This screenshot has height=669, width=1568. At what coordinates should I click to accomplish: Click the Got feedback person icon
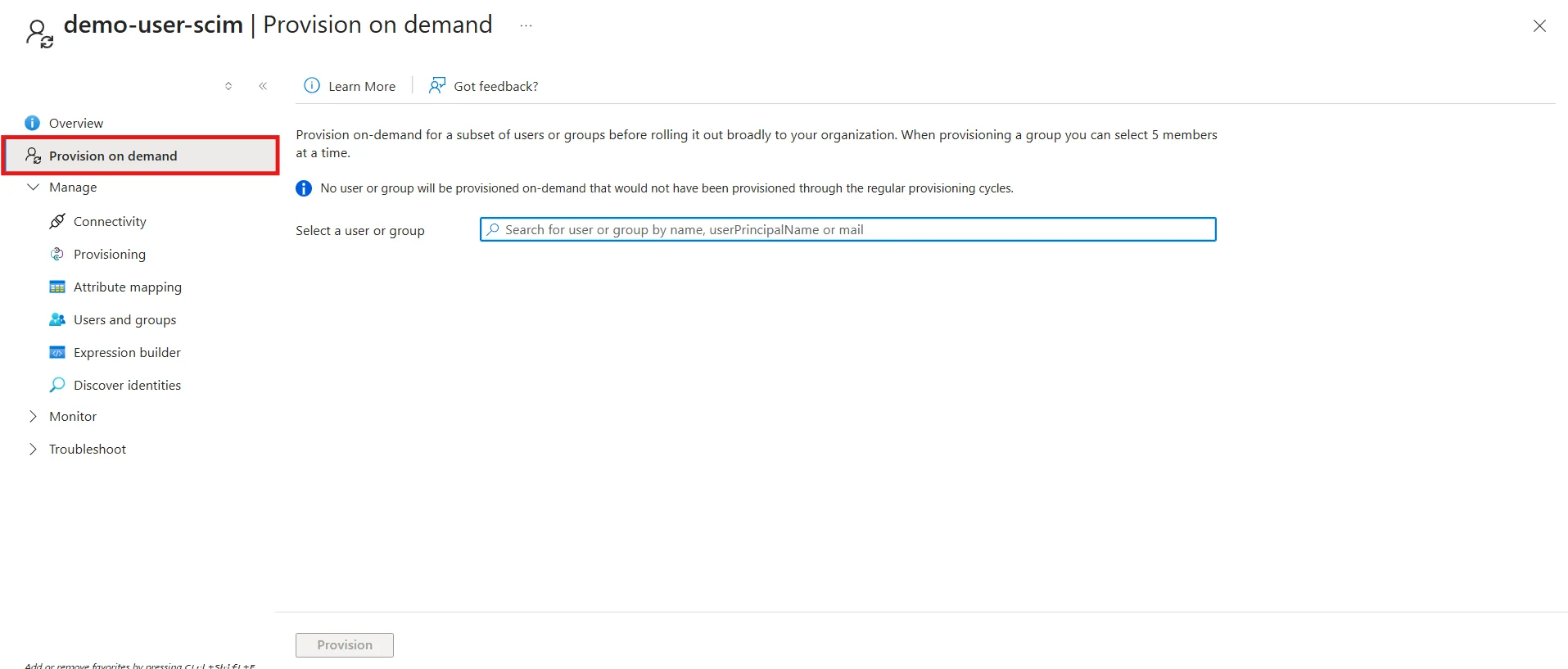click(x=437, y=85)
